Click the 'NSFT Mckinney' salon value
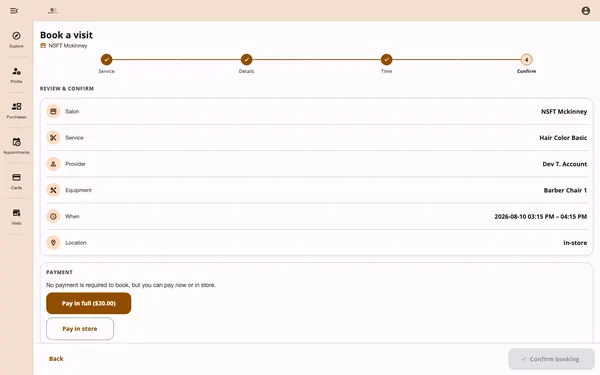 (x=564, y=112)
